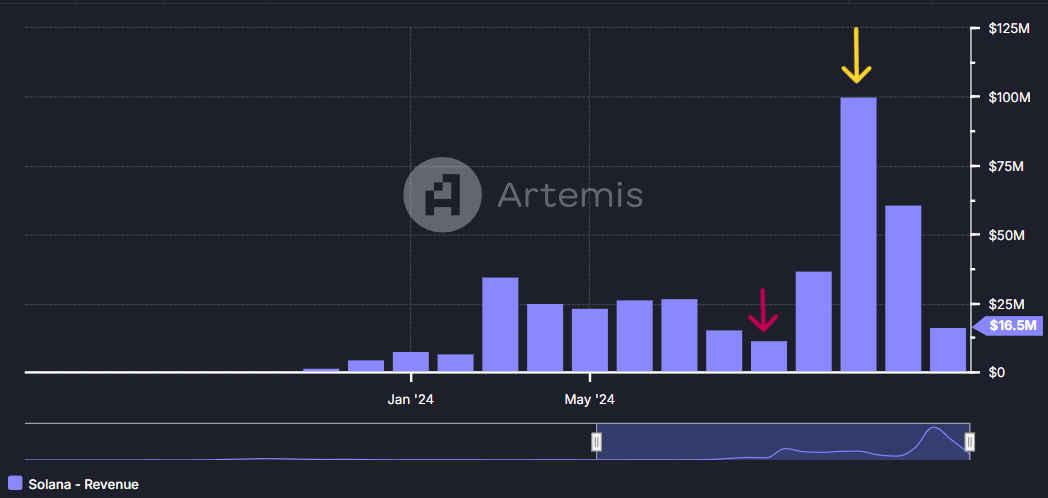Click the $125M y-axis label
1048x498 pixels.
[1007, 28]
